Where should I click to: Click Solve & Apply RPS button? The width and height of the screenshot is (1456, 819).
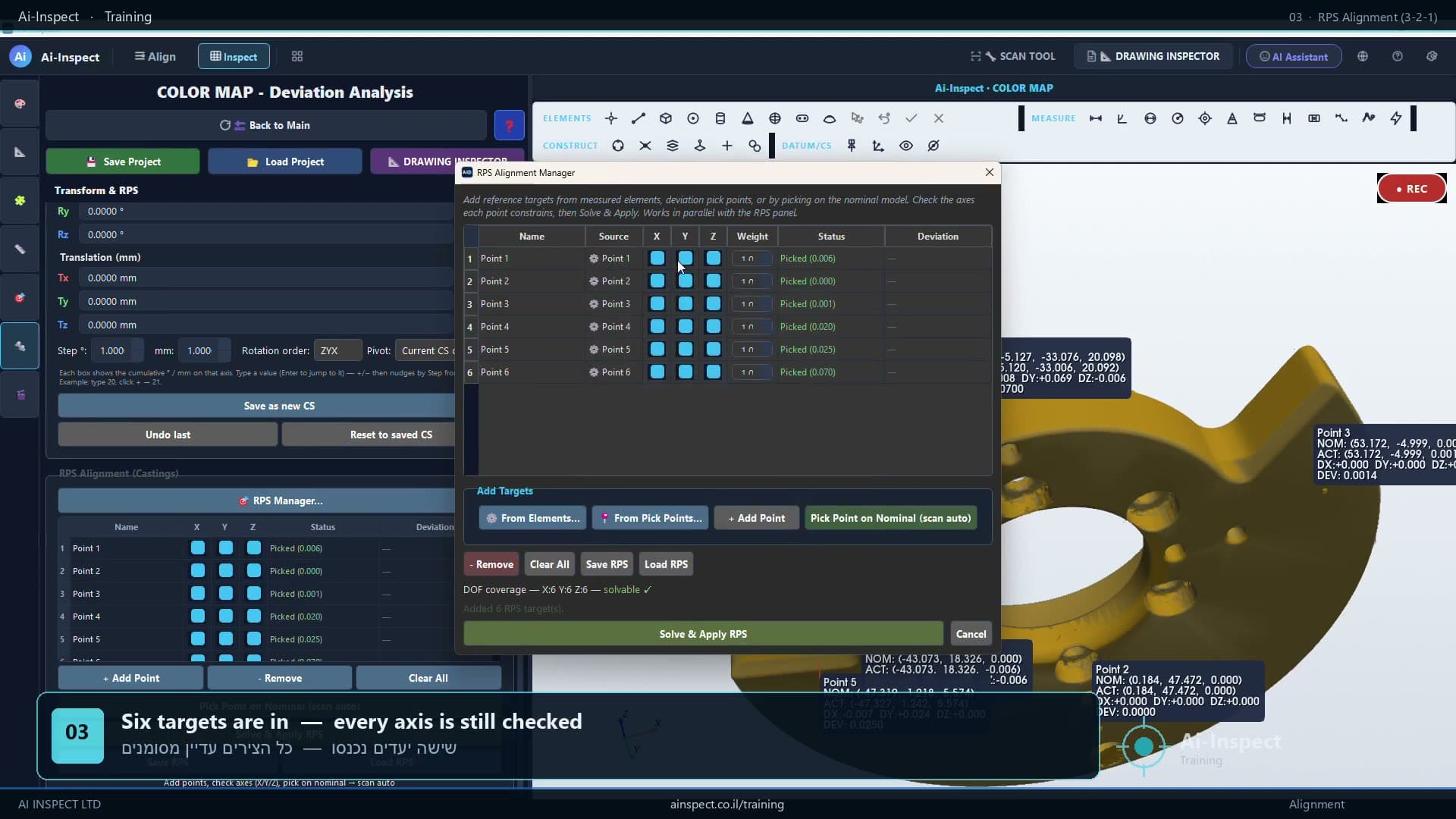click(x=703, y=634)
